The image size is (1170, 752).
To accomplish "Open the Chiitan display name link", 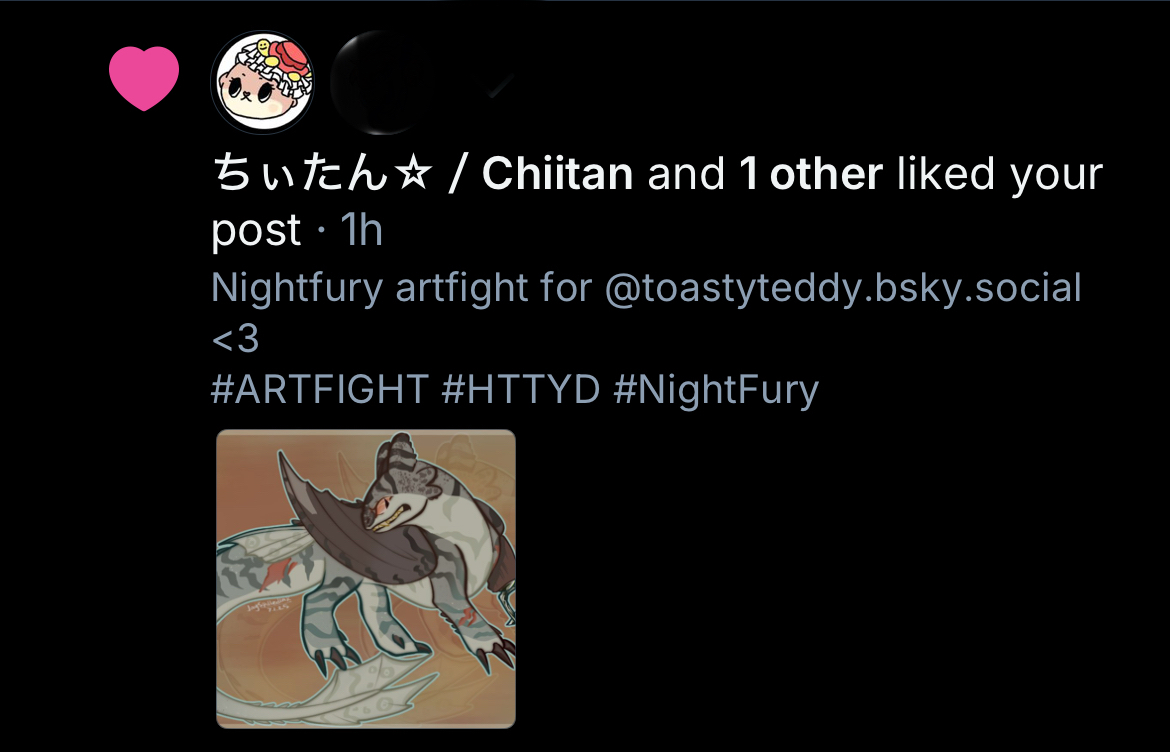I will coord(422,173).
